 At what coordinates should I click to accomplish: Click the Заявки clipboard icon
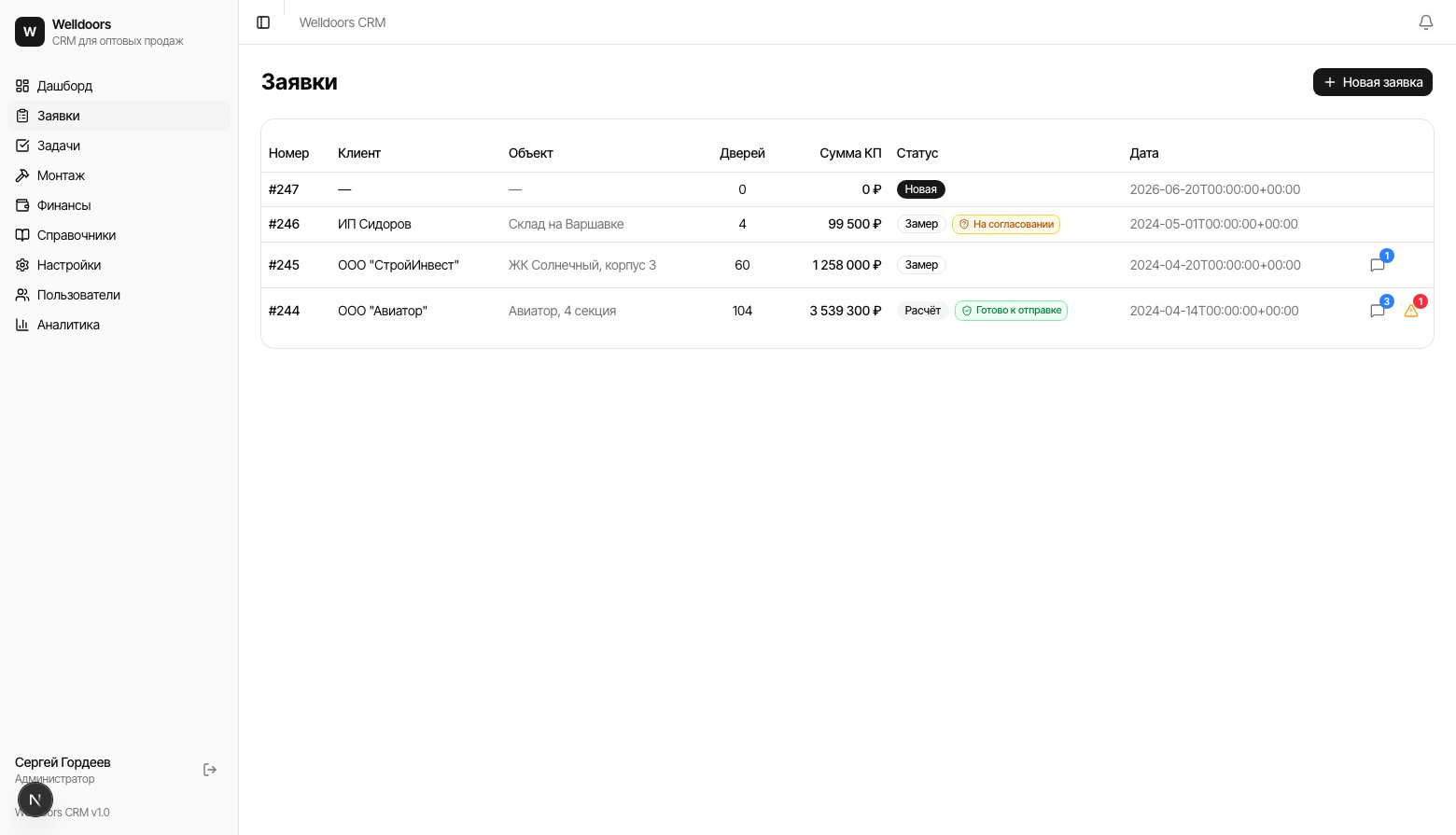click(22, 116)
